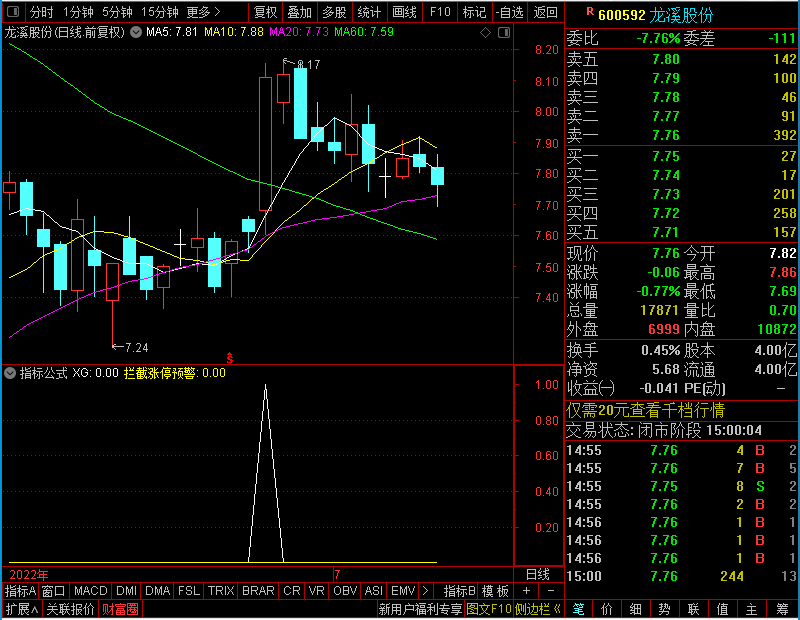
Task: Switch indicator to MACD
Action: [x=90, y=591]
